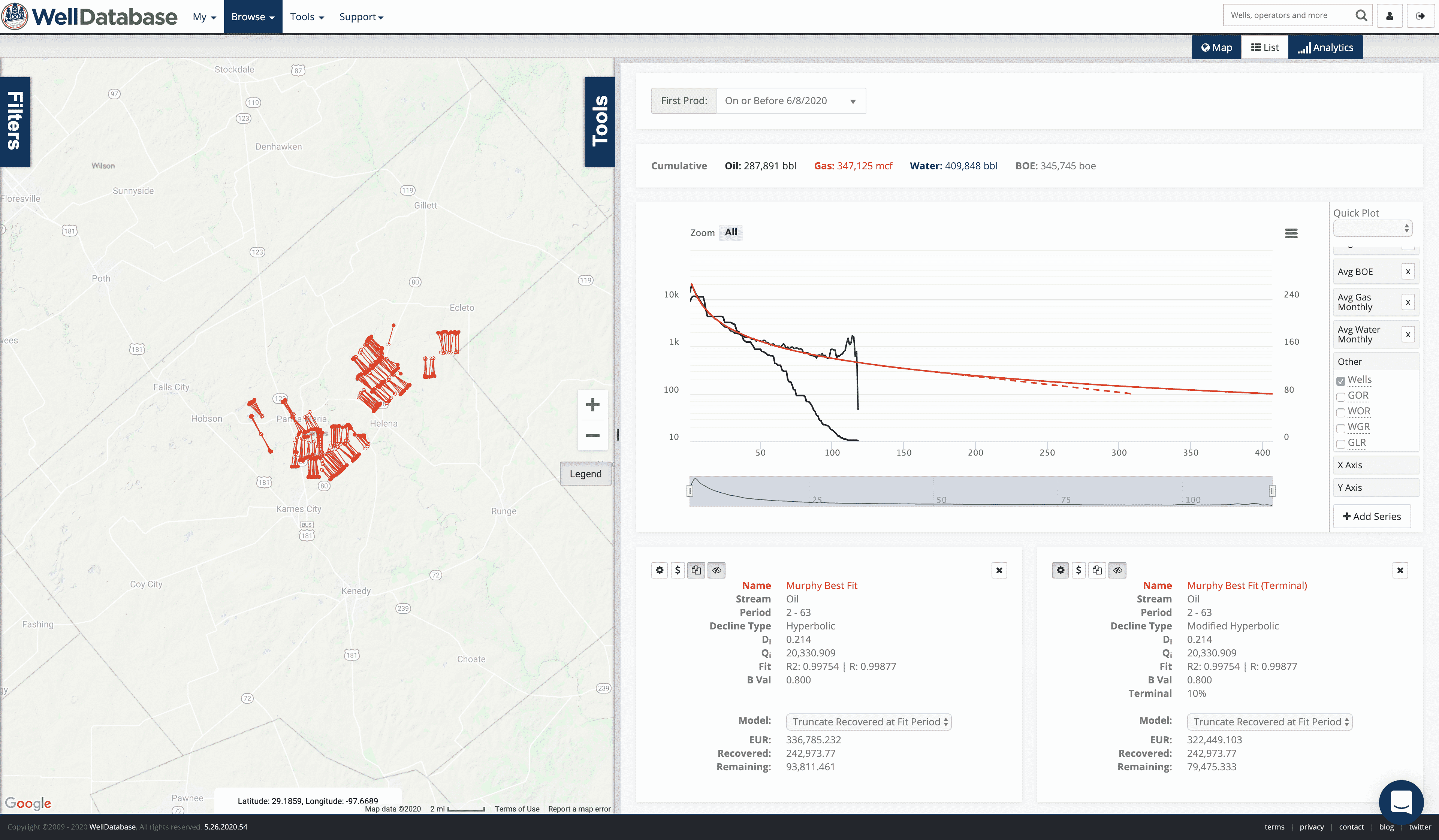Uncheck the Wells checkbox

click(x=1341, y=381)
